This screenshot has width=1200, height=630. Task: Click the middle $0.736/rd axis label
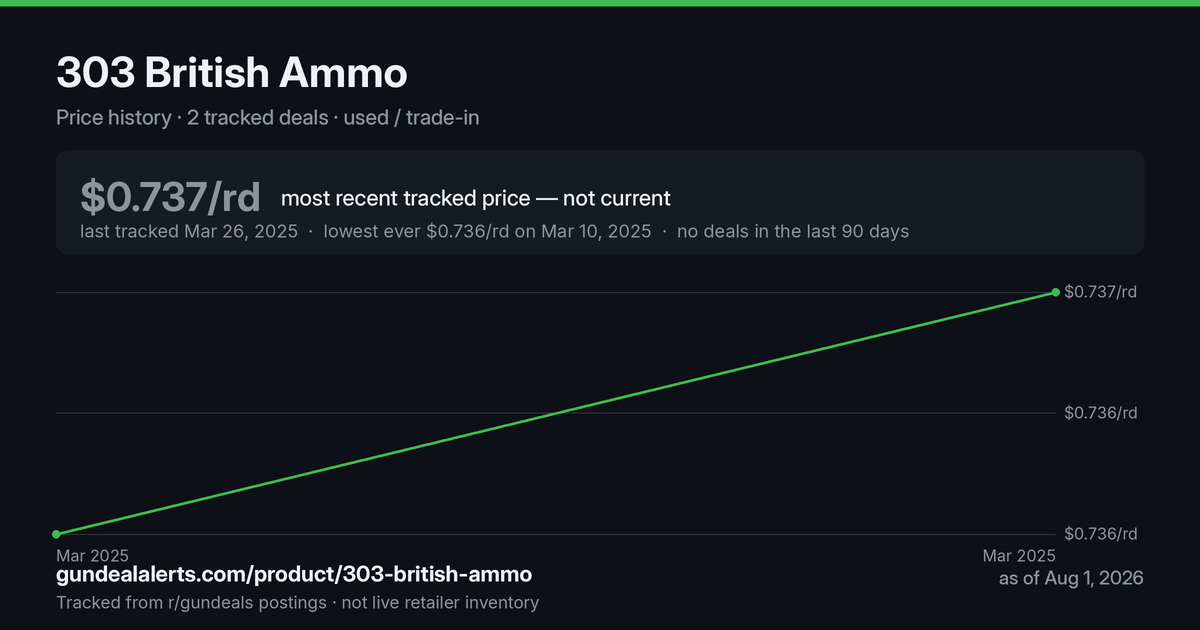coord(1100,413)
